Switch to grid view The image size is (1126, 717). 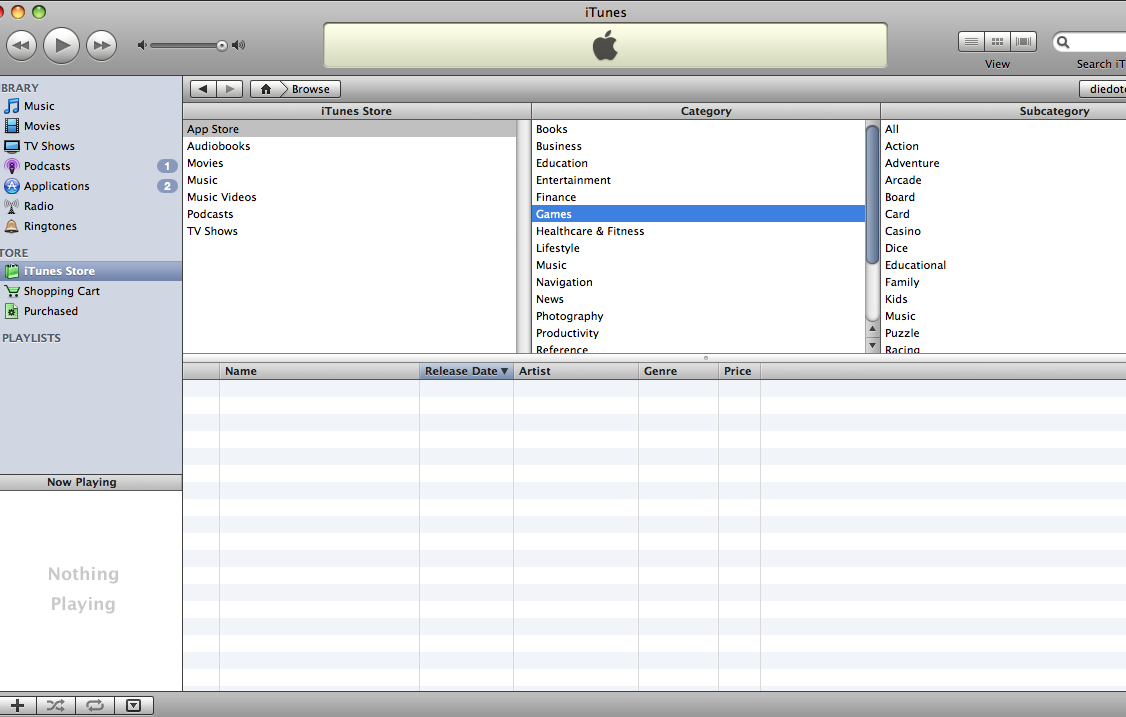(x=997, y=42)
